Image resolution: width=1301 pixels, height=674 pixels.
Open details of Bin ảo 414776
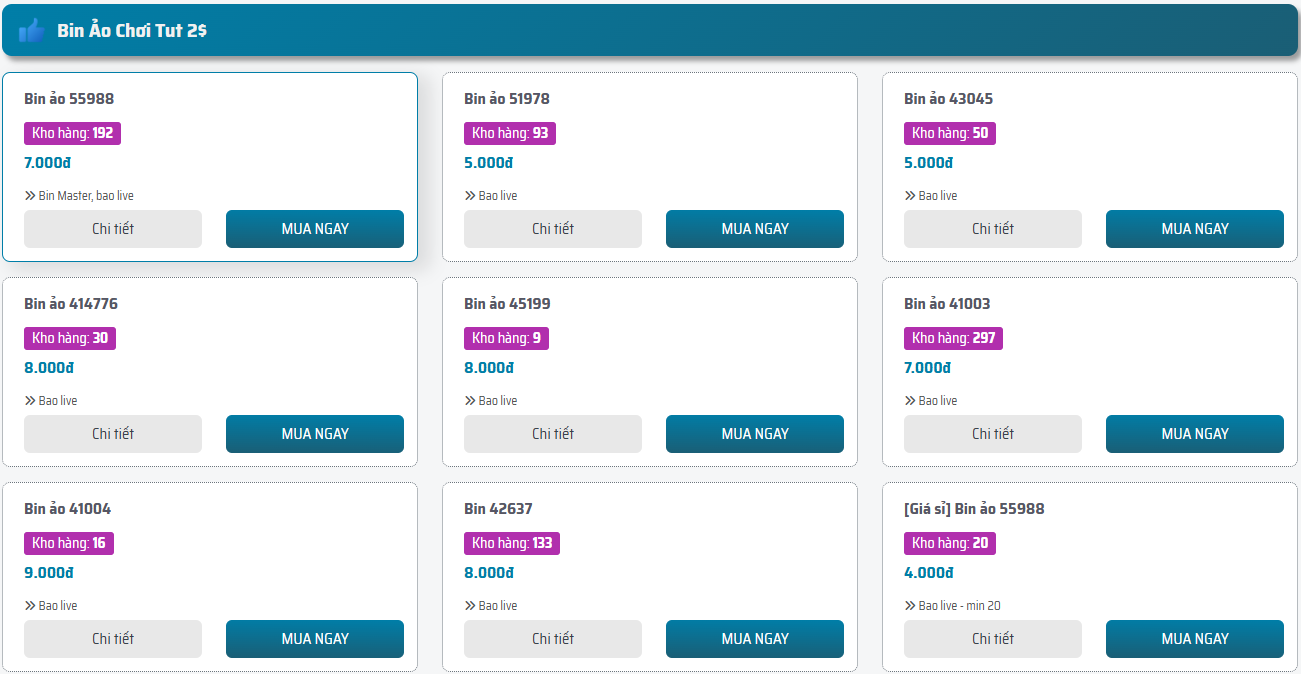pos(113,434)
